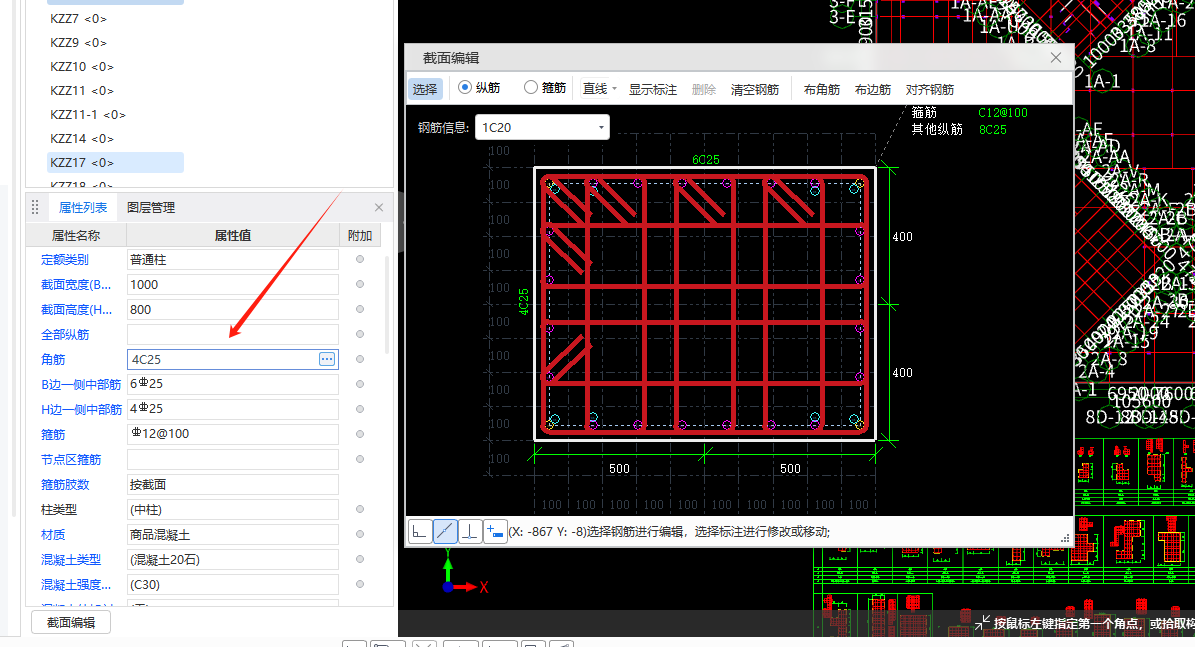This screenshot has width=1195, height=647.
Task: Click 按截面 value for 箍筋胶数
Action: (x=232, y=485)
